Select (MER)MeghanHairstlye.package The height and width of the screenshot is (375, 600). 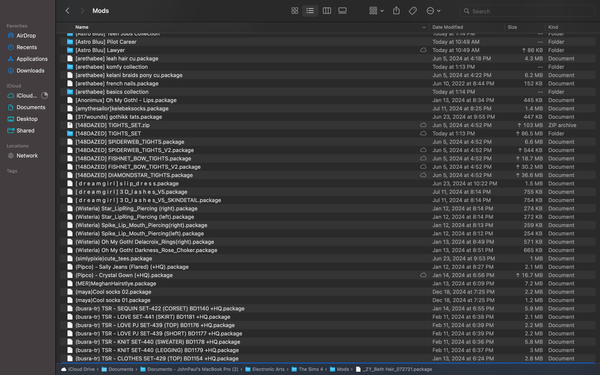pyautogui.click(x=329, y=284)
